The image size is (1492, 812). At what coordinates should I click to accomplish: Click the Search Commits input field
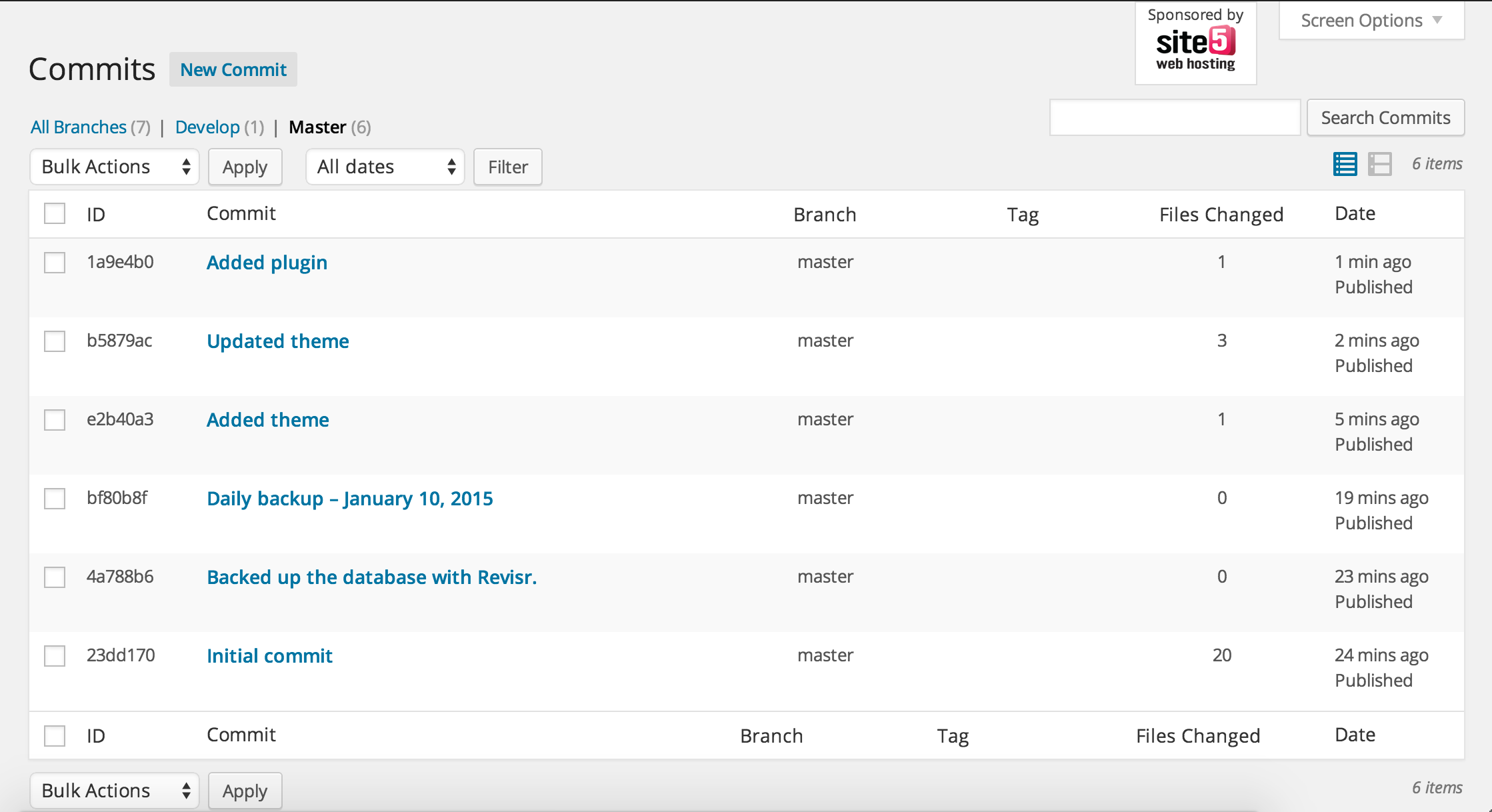click(x=1175, y=117)
